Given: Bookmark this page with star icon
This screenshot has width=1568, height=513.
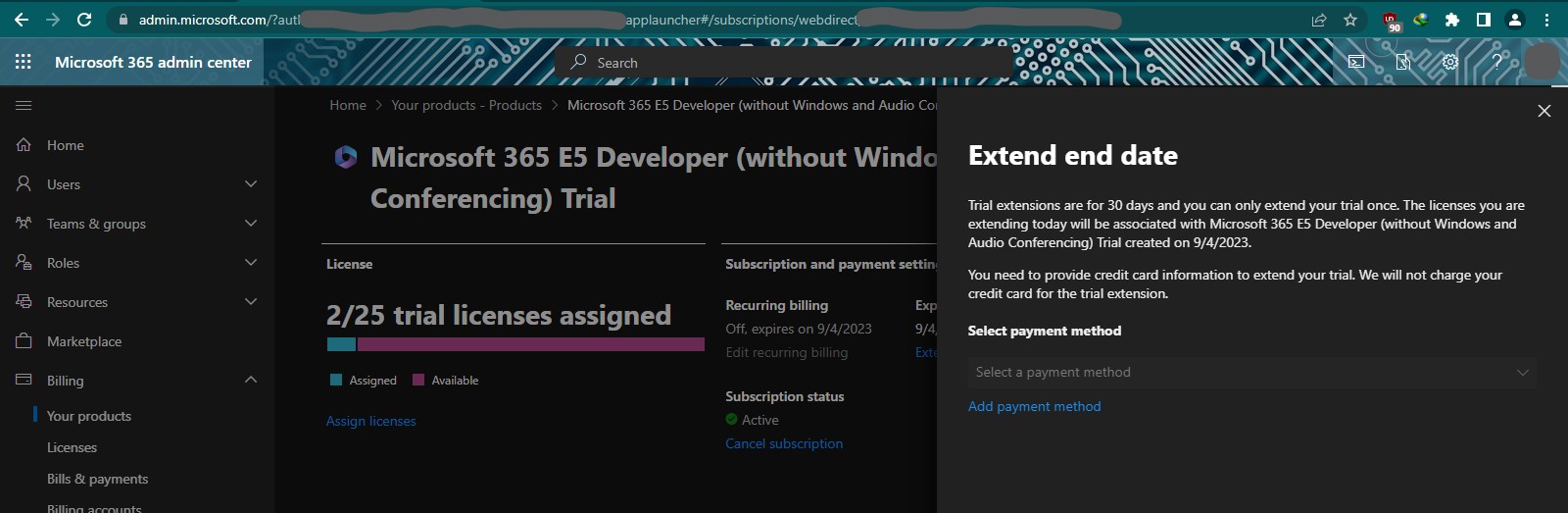Looking at the screenshot, I should coord(1350,20).
